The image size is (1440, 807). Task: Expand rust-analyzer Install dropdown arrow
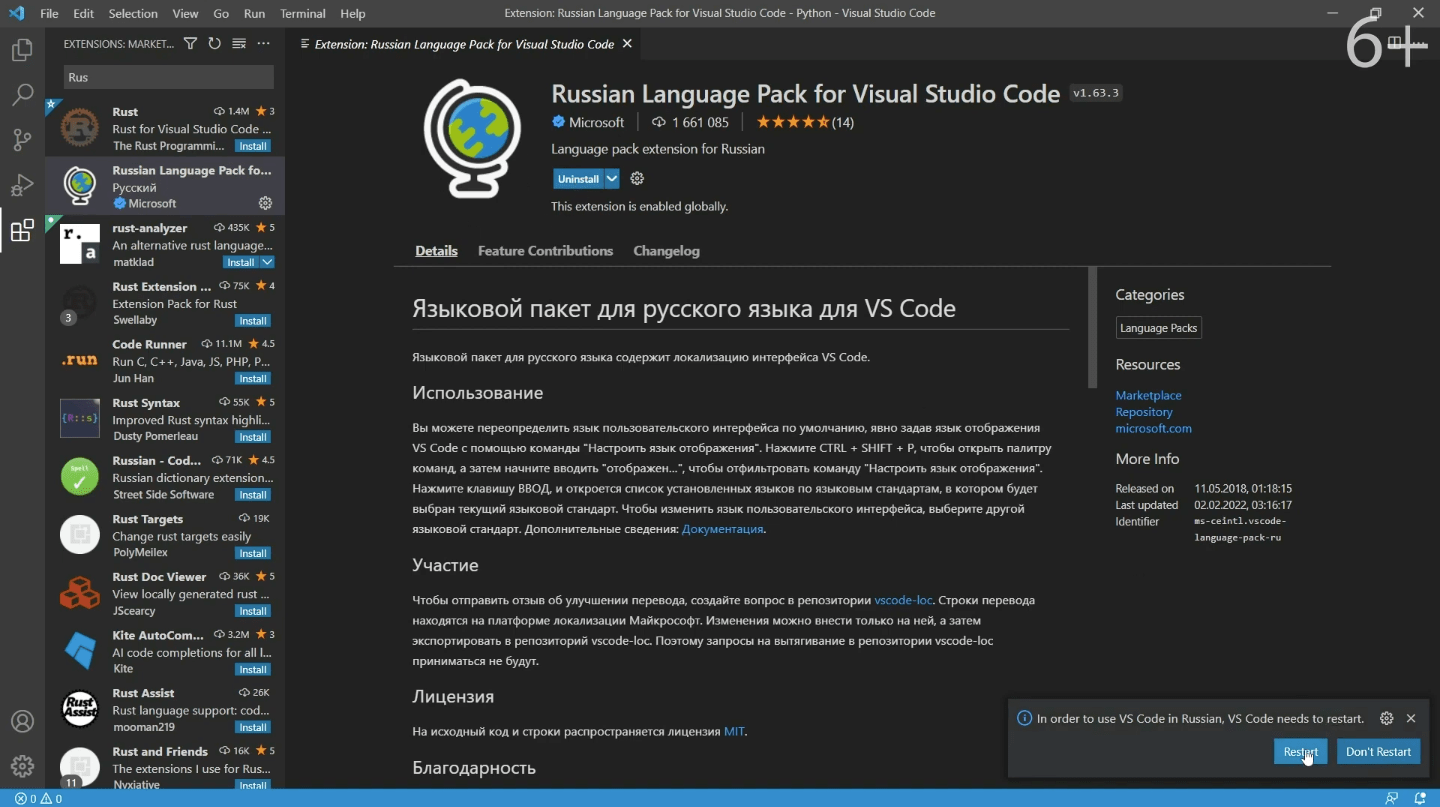(267, 262)
